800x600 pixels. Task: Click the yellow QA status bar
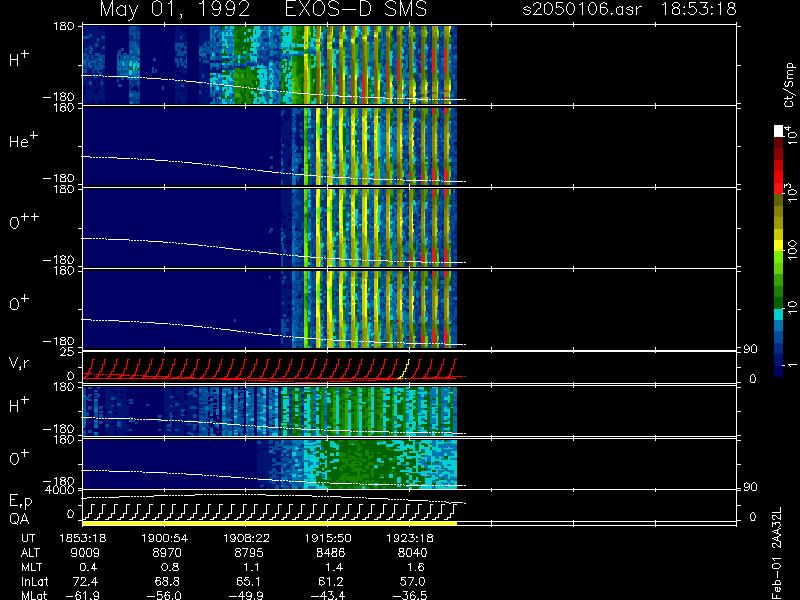(269, 523)
